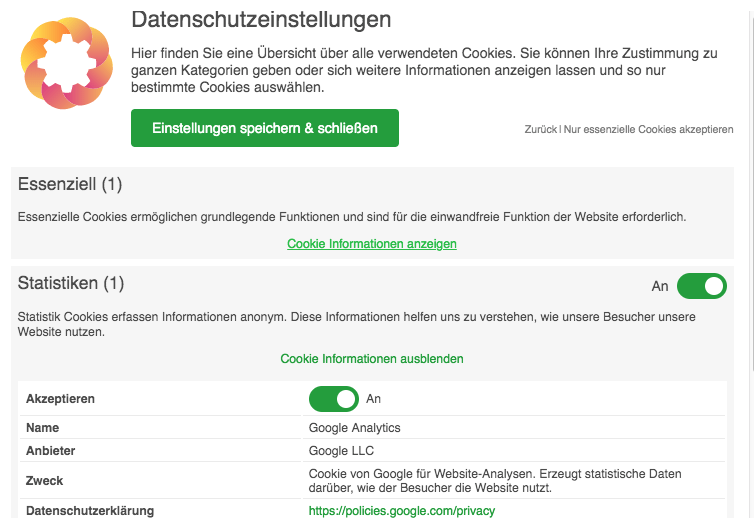Click the 'Zweck' row label
This screenshot has height=528, width=754.
(44, 481)
